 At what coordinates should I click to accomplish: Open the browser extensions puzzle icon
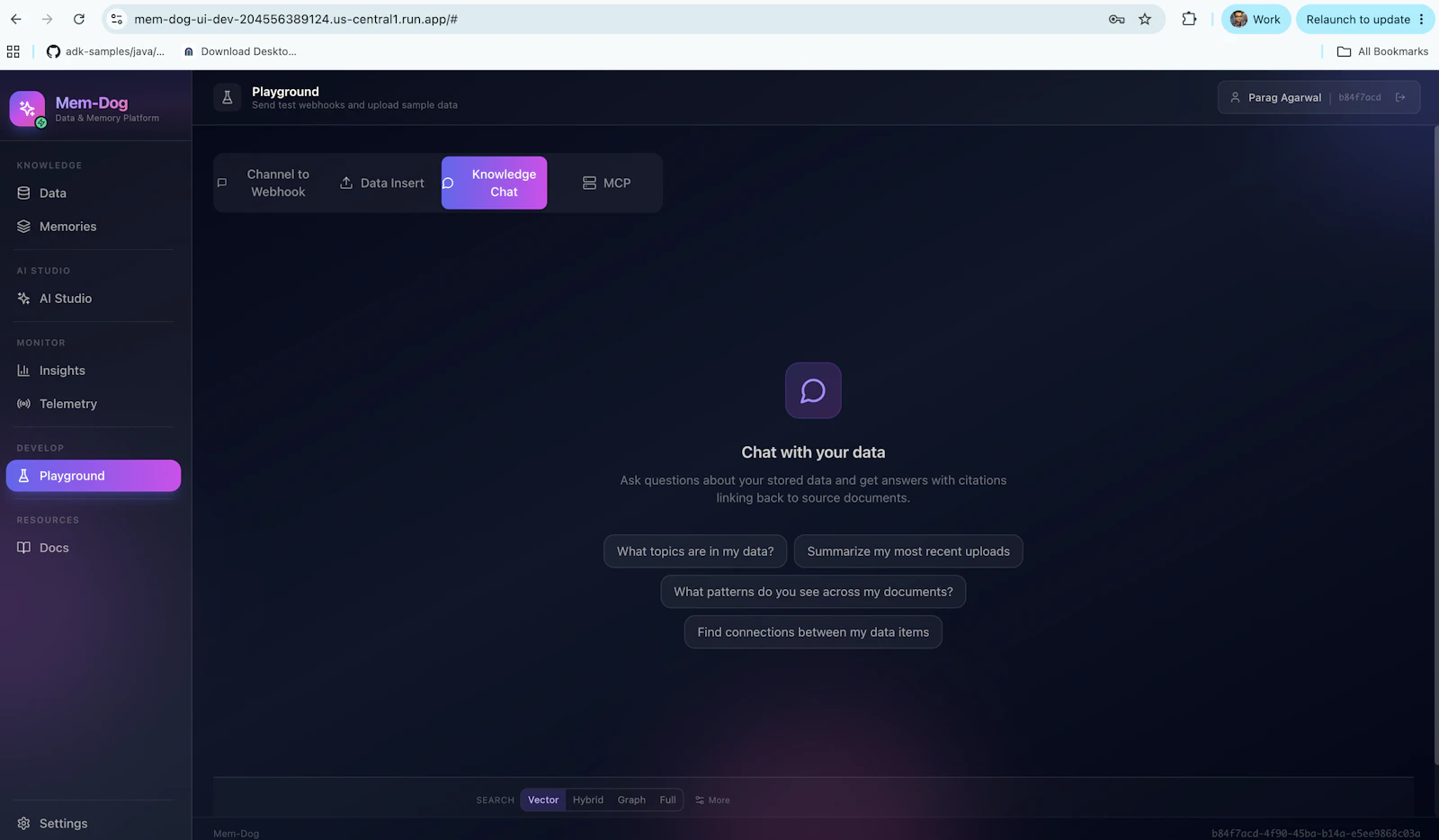click(x=1189, y=19)
